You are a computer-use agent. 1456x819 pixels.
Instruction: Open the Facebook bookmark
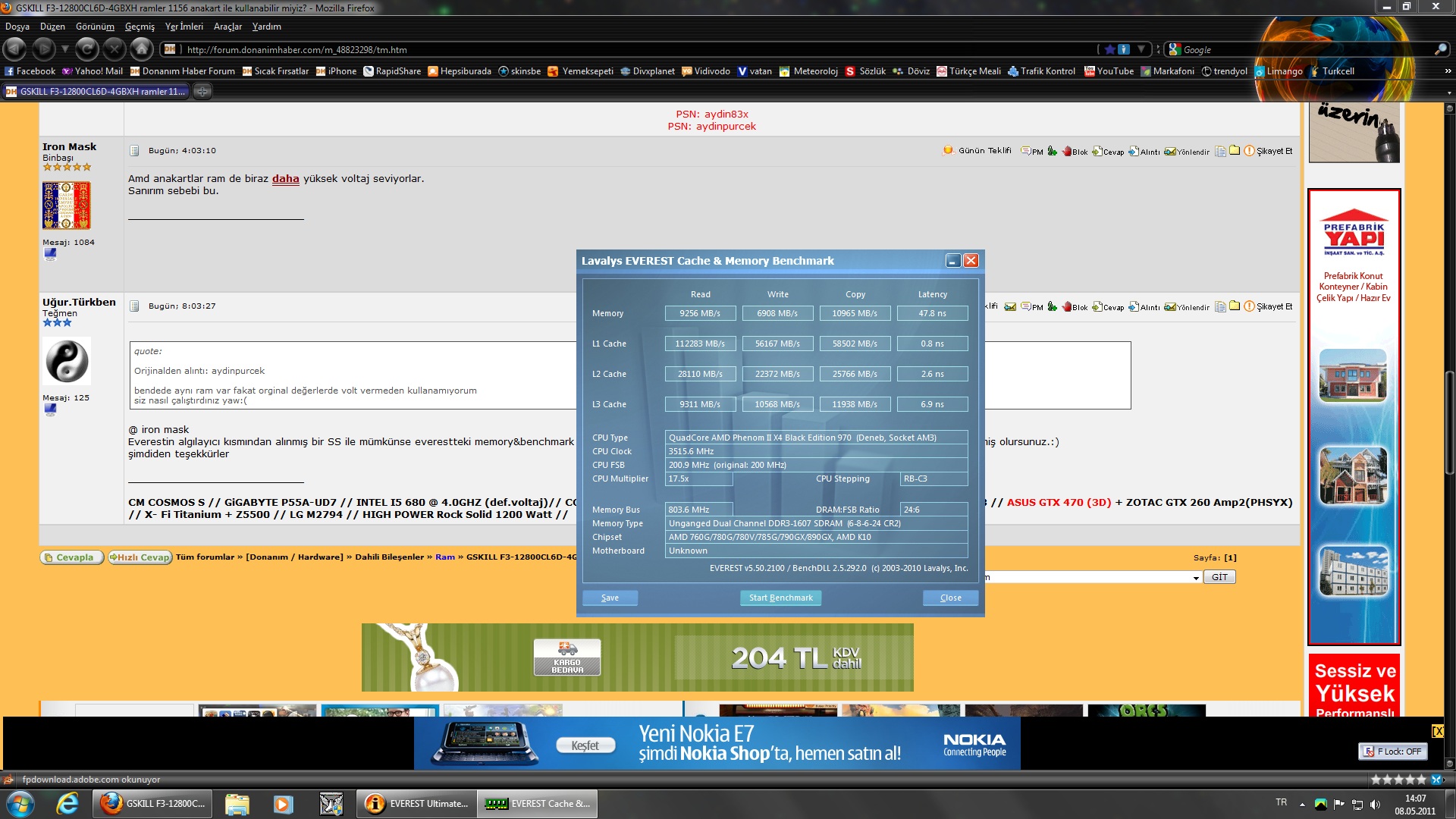[30, 71]
